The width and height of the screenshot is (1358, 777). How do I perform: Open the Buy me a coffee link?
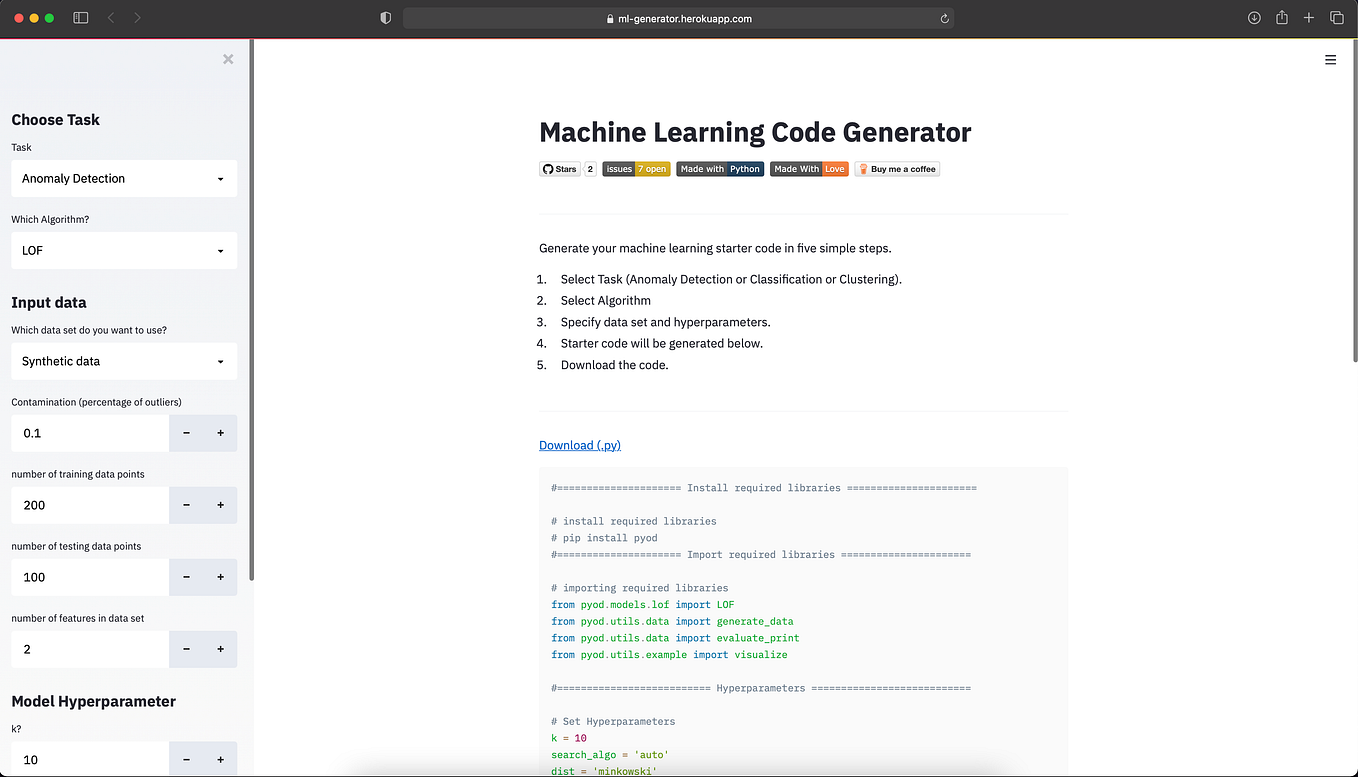click(x=896, y=168)
